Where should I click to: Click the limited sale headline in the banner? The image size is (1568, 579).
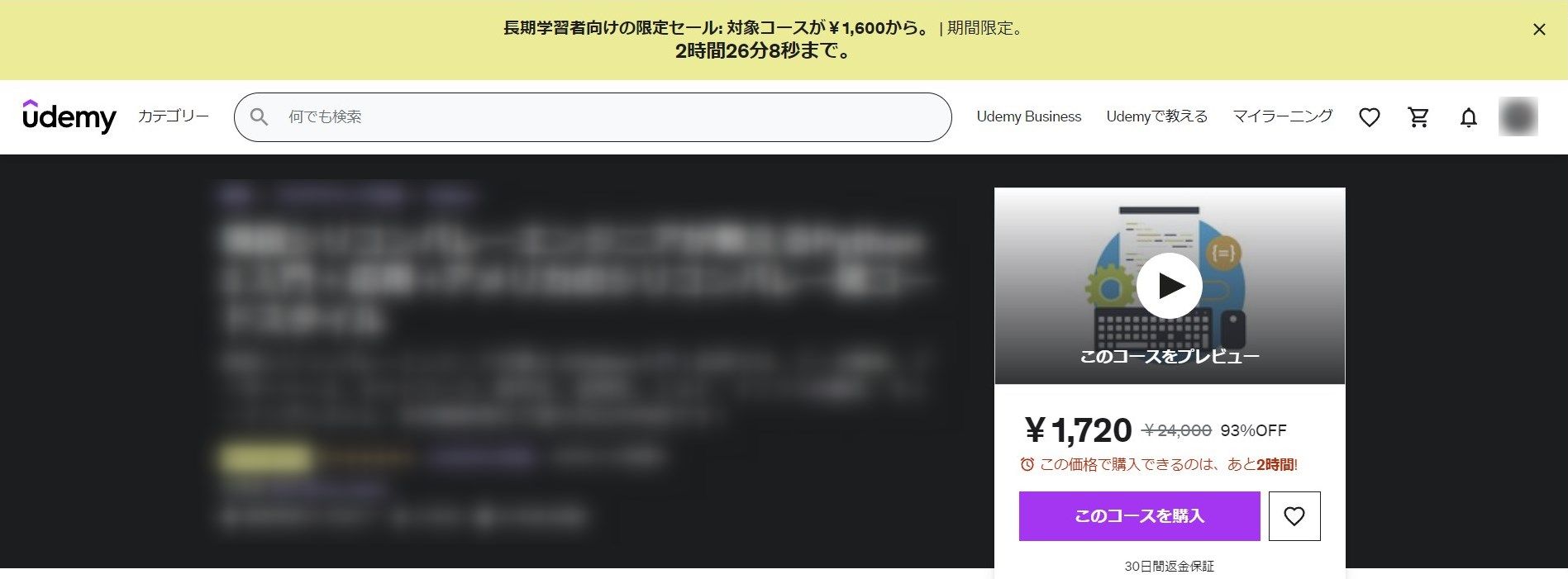click(x=716, y=28)
